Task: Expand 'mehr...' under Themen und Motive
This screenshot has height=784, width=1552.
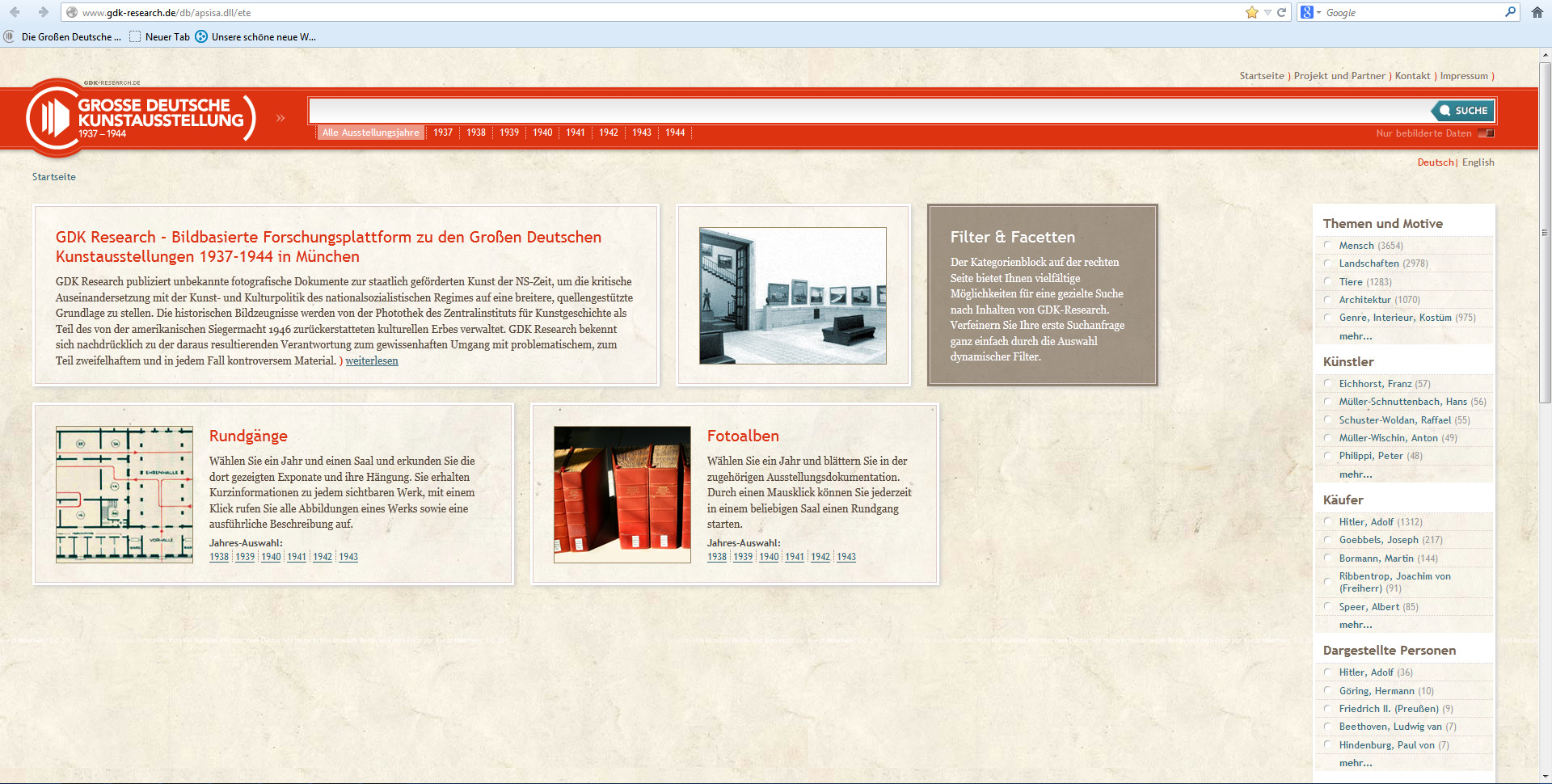Action: click(x=1355, y=336)
